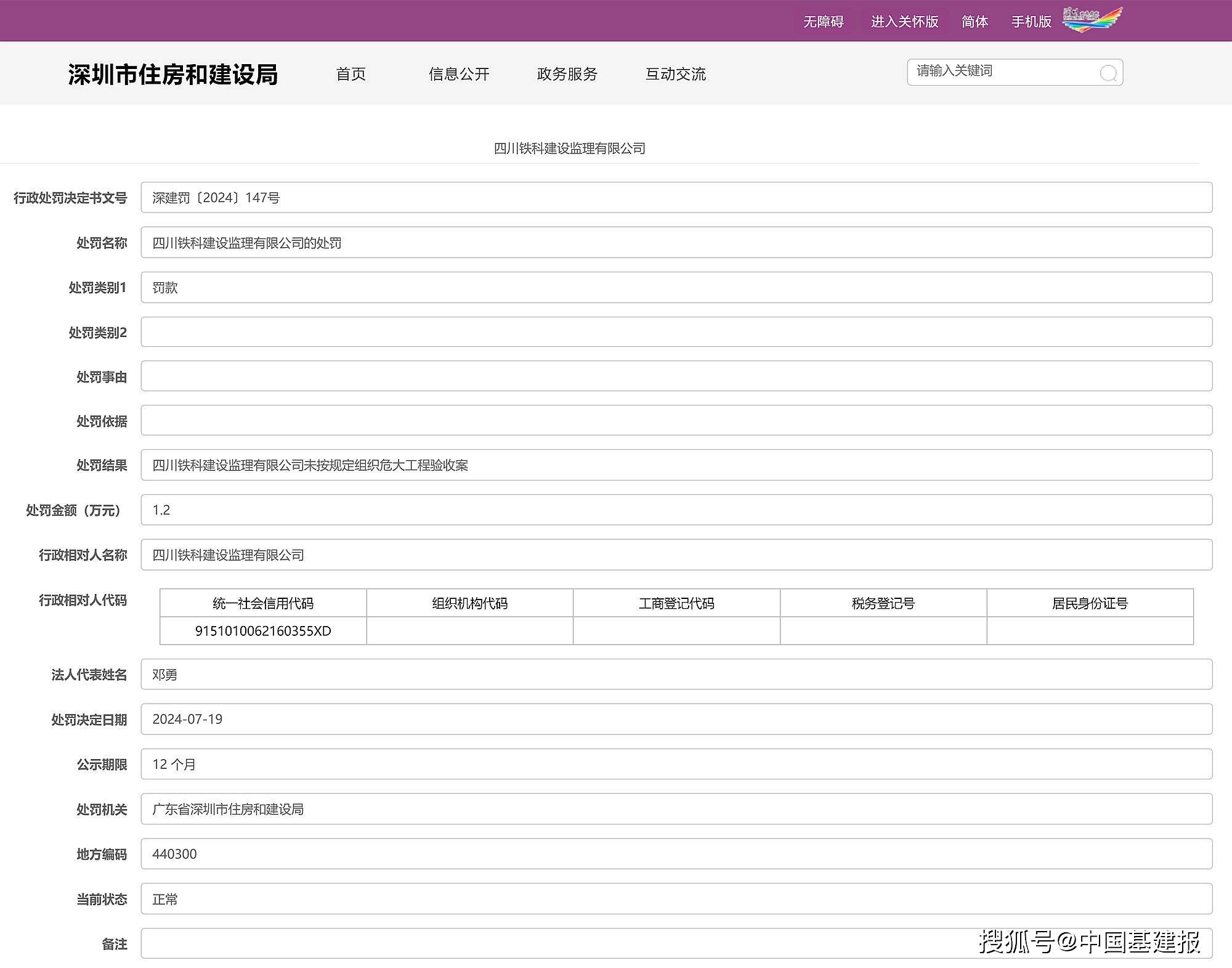Screen dimensions: 1232x968
Task: Click the 处罚金额 field showing 1.2
Action: click(676, 510)
